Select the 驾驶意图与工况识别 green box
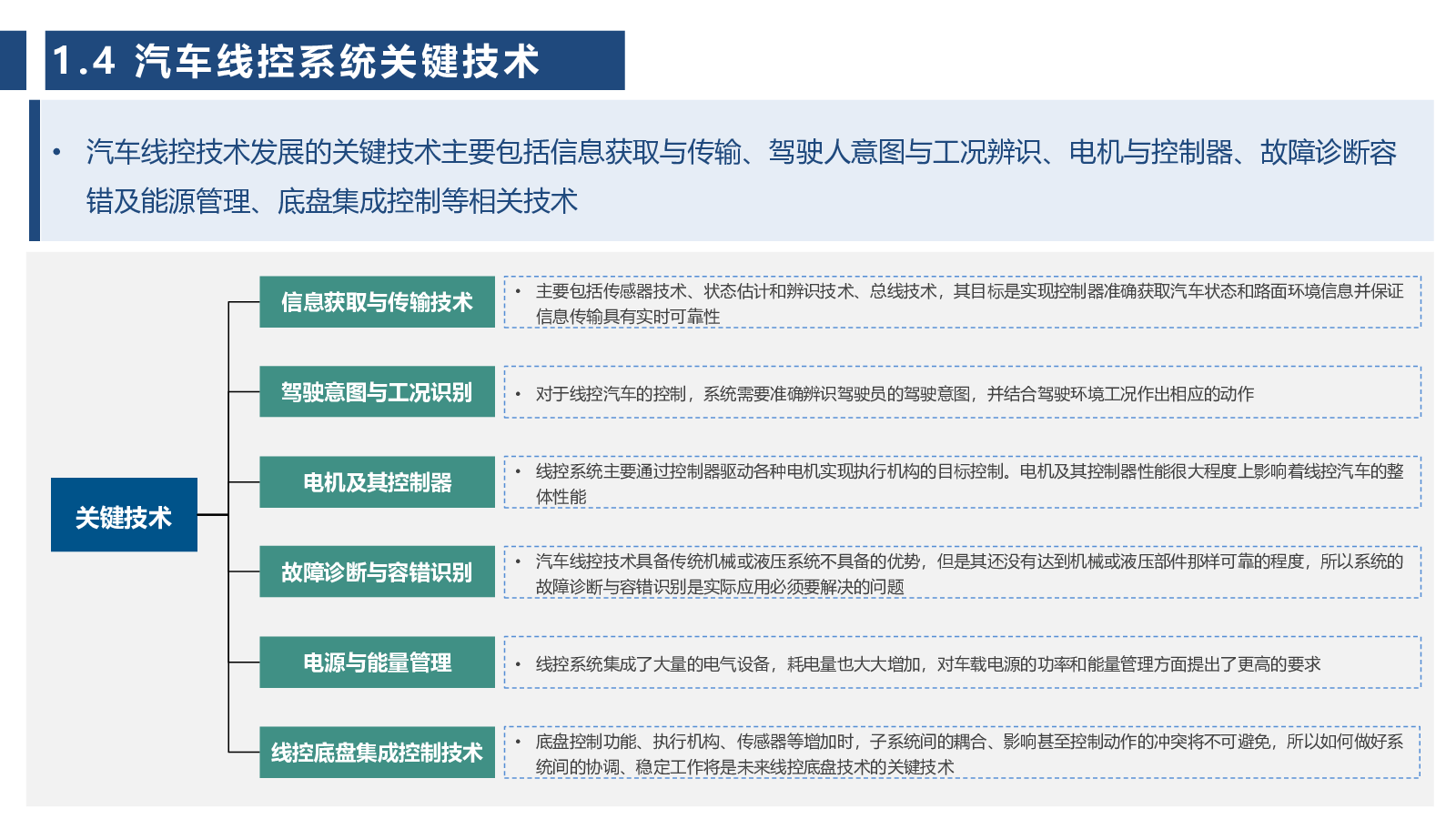1456x819 pixels. tap(377, 392)
